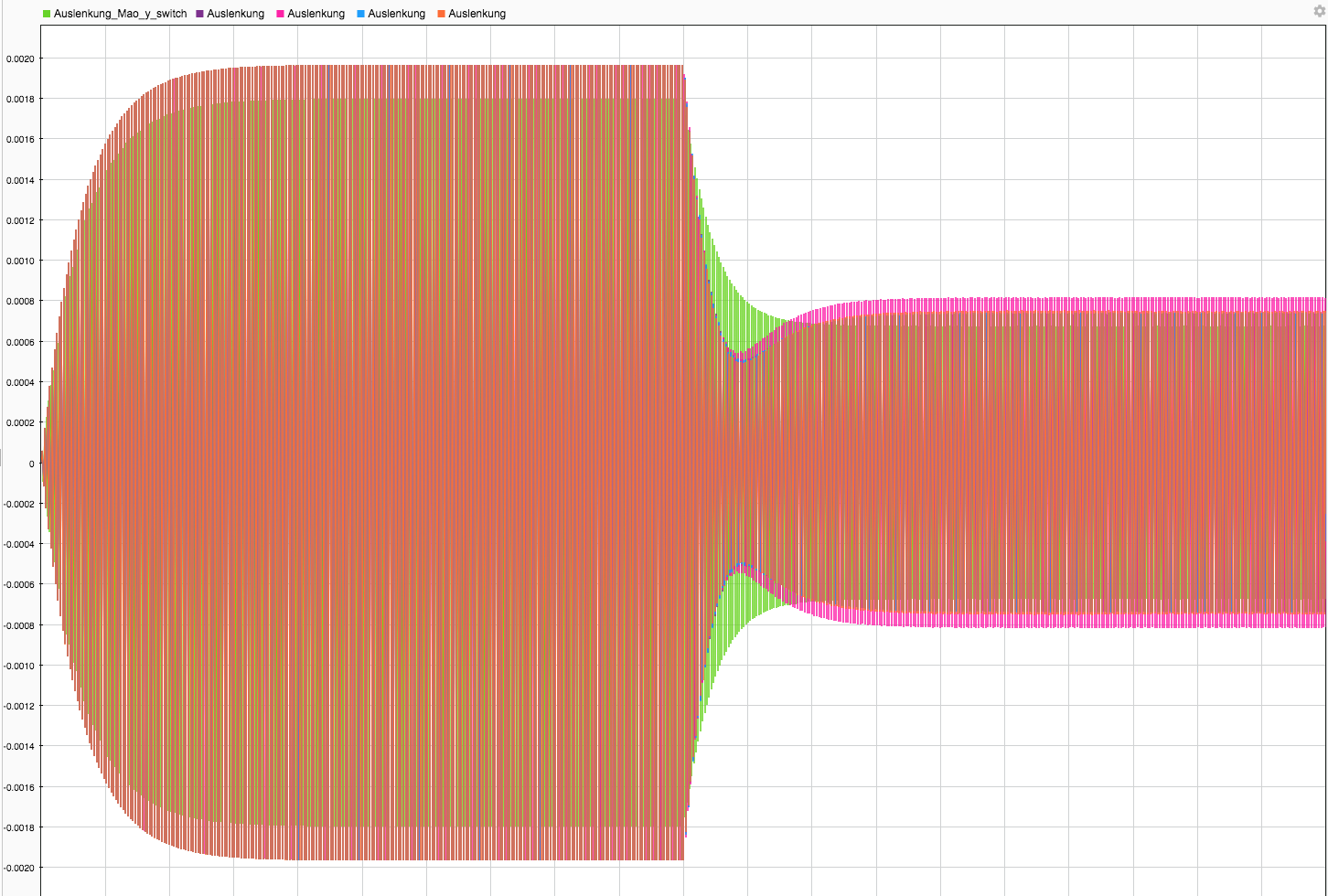
Task: Toggle Auslenkung label beside the blue swatch
Action: 396,14
